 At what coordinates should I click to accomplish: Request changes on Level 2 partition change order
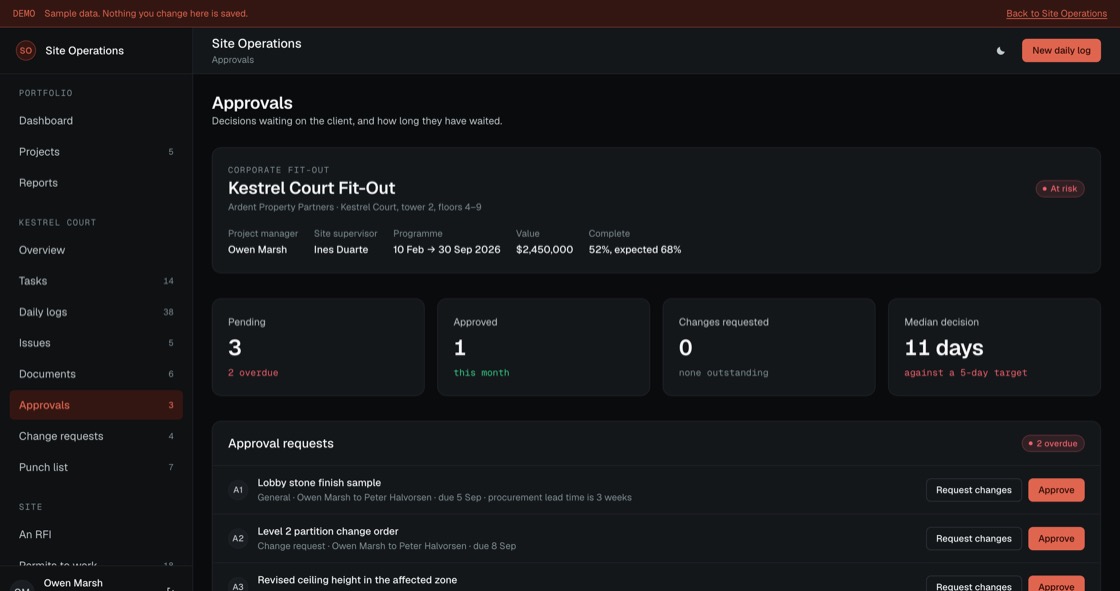(x=974, y=539)
